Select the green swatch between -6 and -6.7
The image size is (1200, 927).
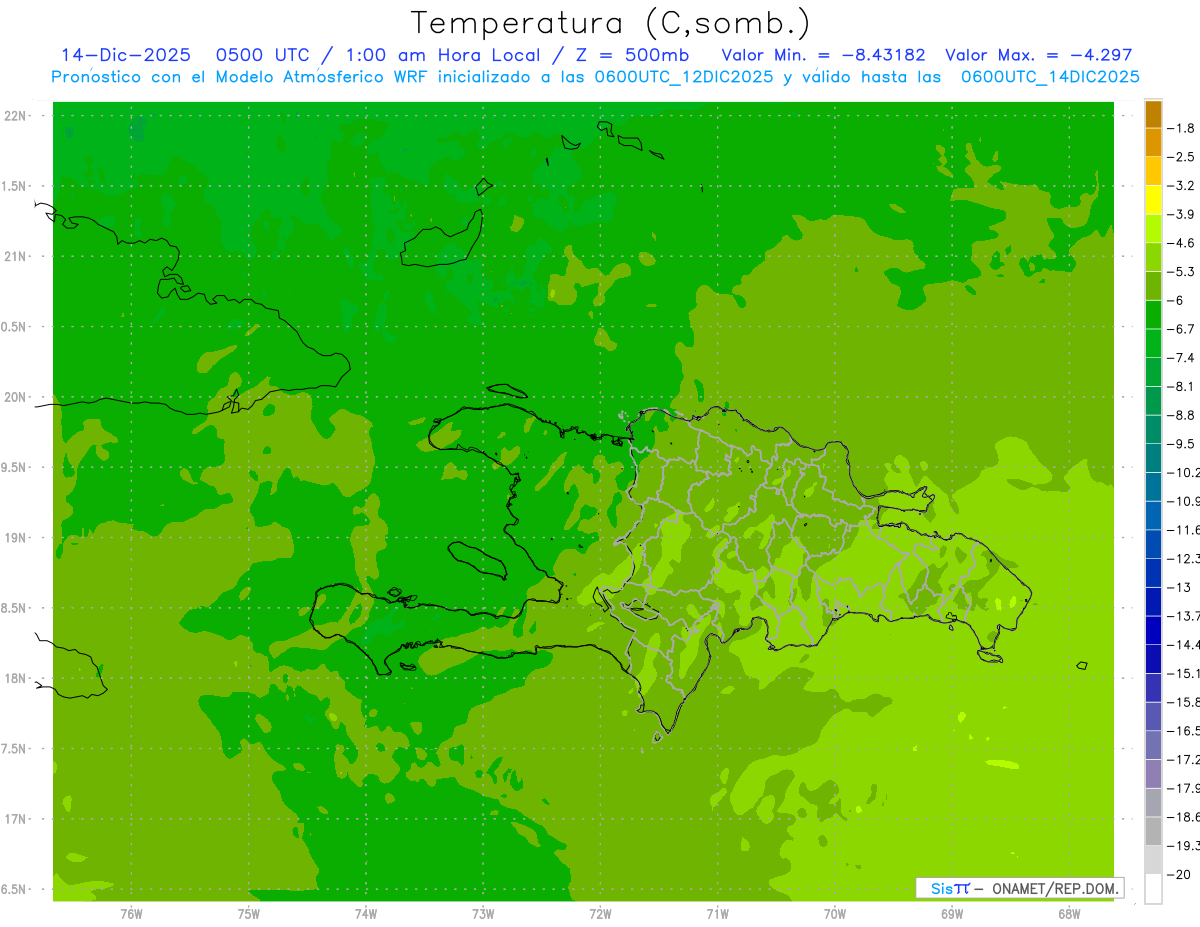tap(1153, 315)
